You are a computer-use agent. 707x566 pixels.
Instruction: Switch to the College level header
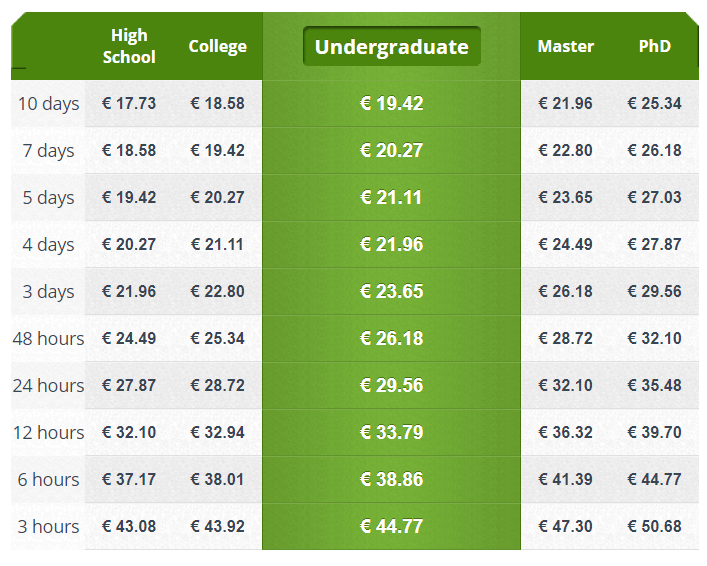(217, 46)
